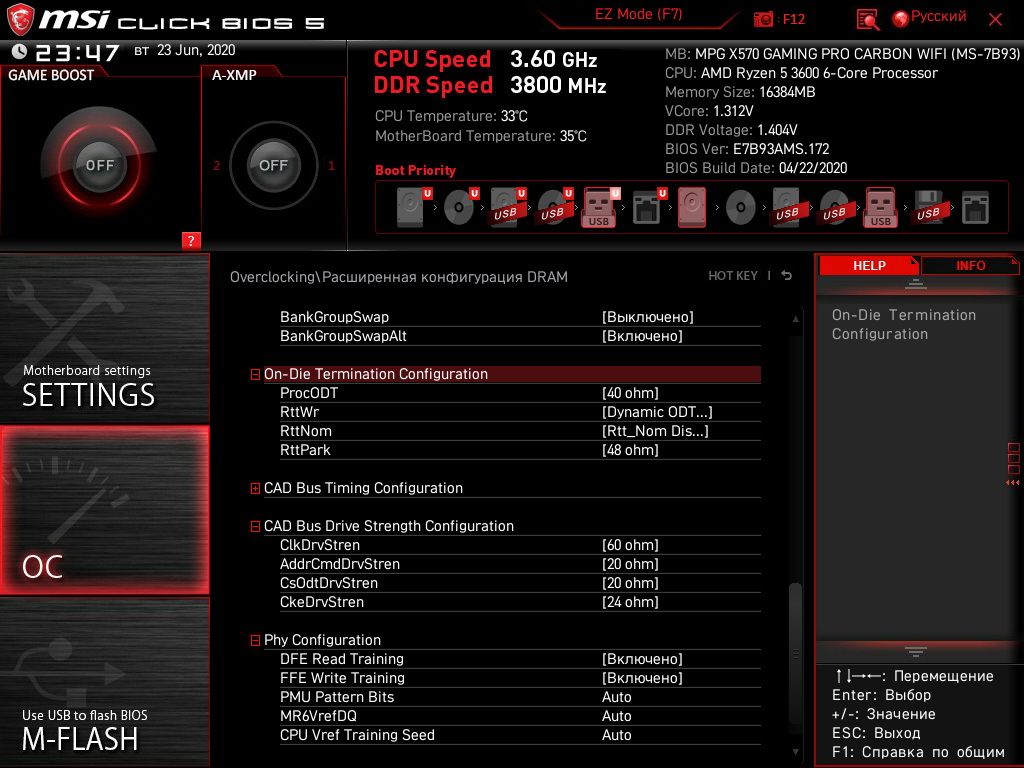
Task: Click the clock showing 23:47
Action: (77, 52)
